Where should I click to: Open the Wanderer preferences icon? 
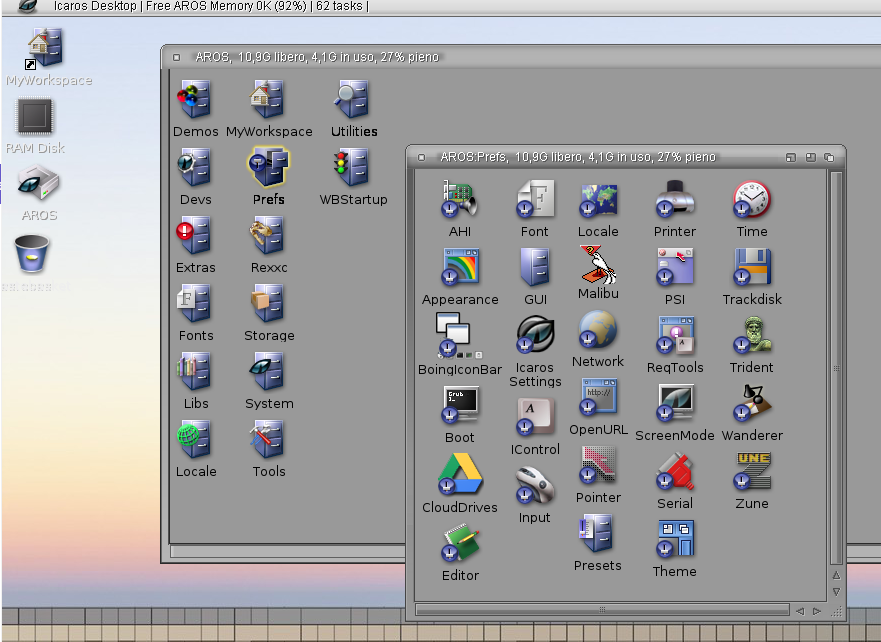[752, 403]
